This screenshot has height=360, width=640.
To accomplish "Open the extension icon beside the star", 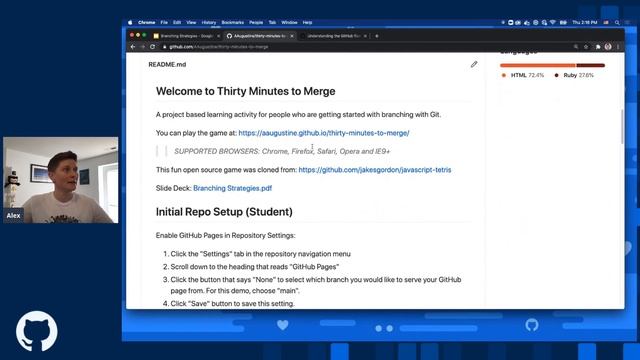I will pos(598,47).
